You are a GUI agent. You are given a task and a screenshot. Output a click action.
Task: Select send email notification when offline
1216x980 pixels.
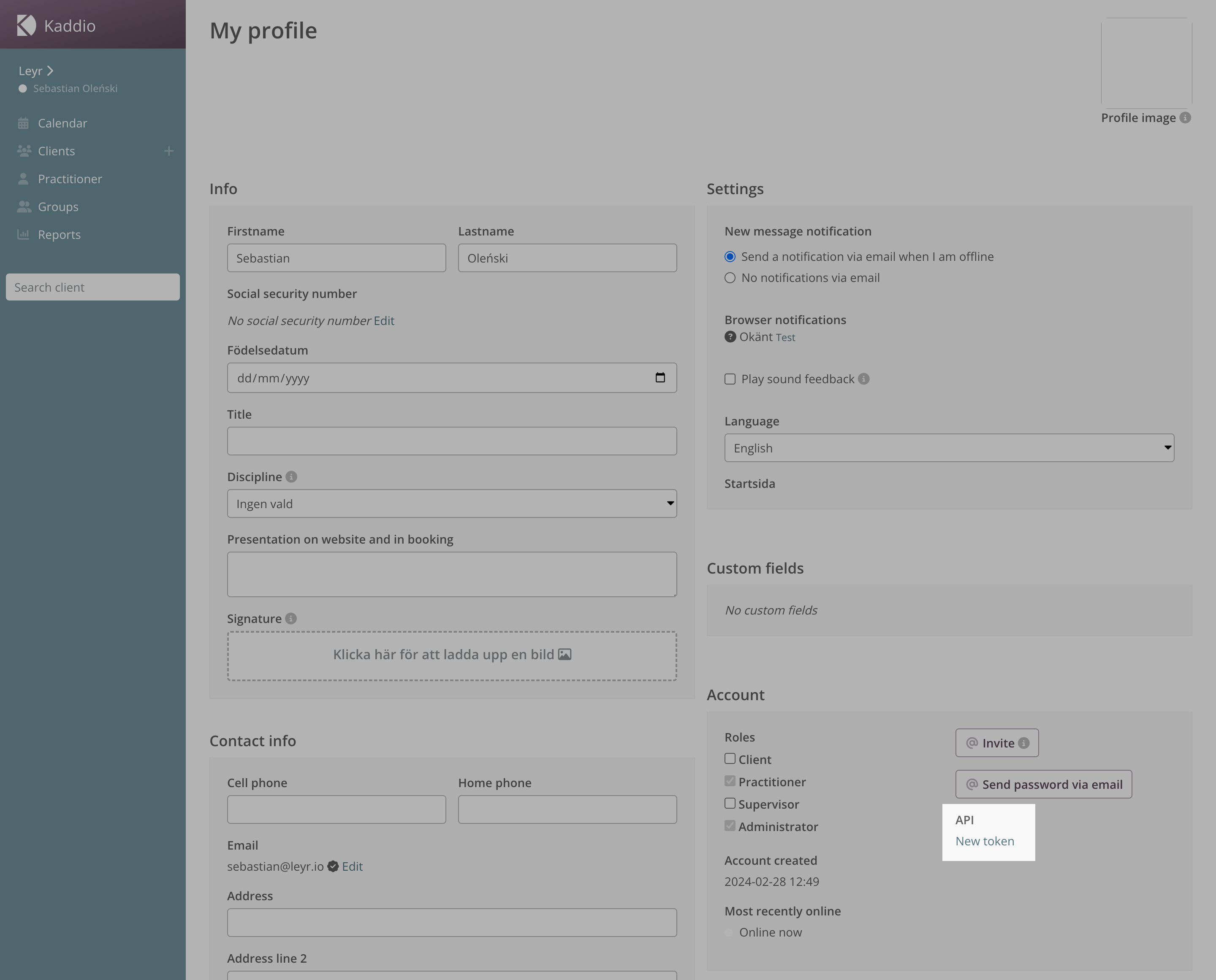pyautogui.click(x=730, y=257)
